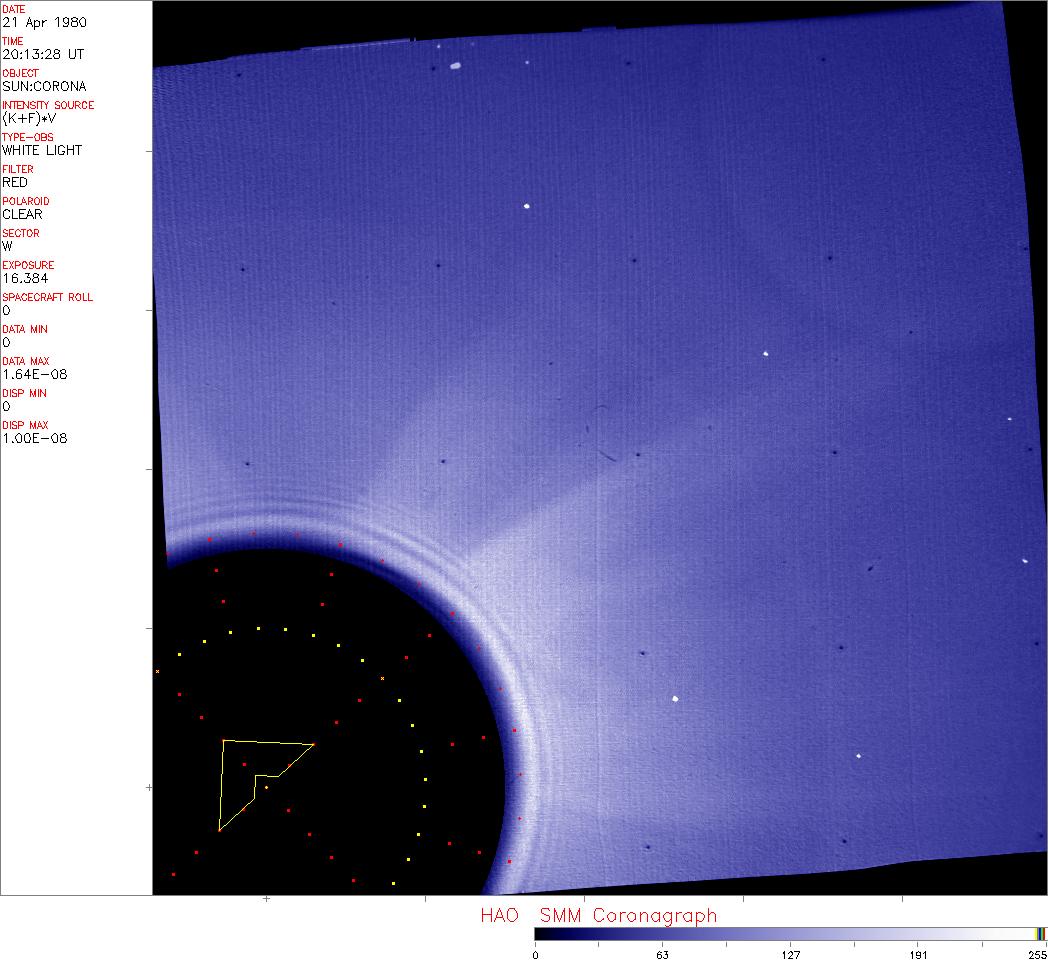Image resolution: width=1048 pixels, height=960 pixels.
Task: Click the (K+F)*V intensity source value
Action: click(30, 118)
